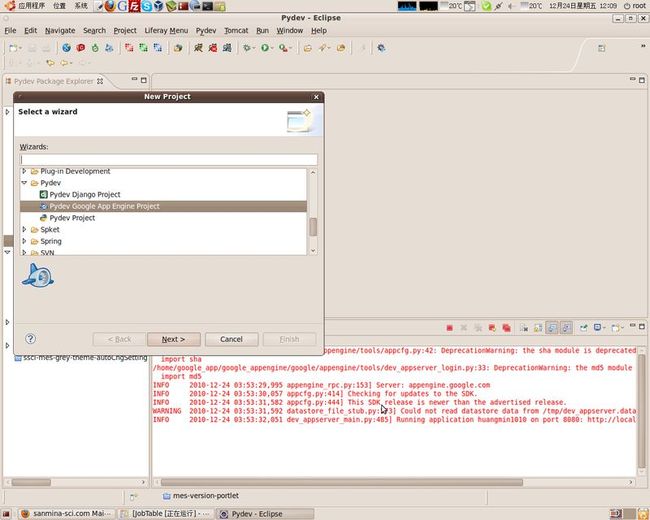Click the Firefox icon in top panel

[110, 6]
